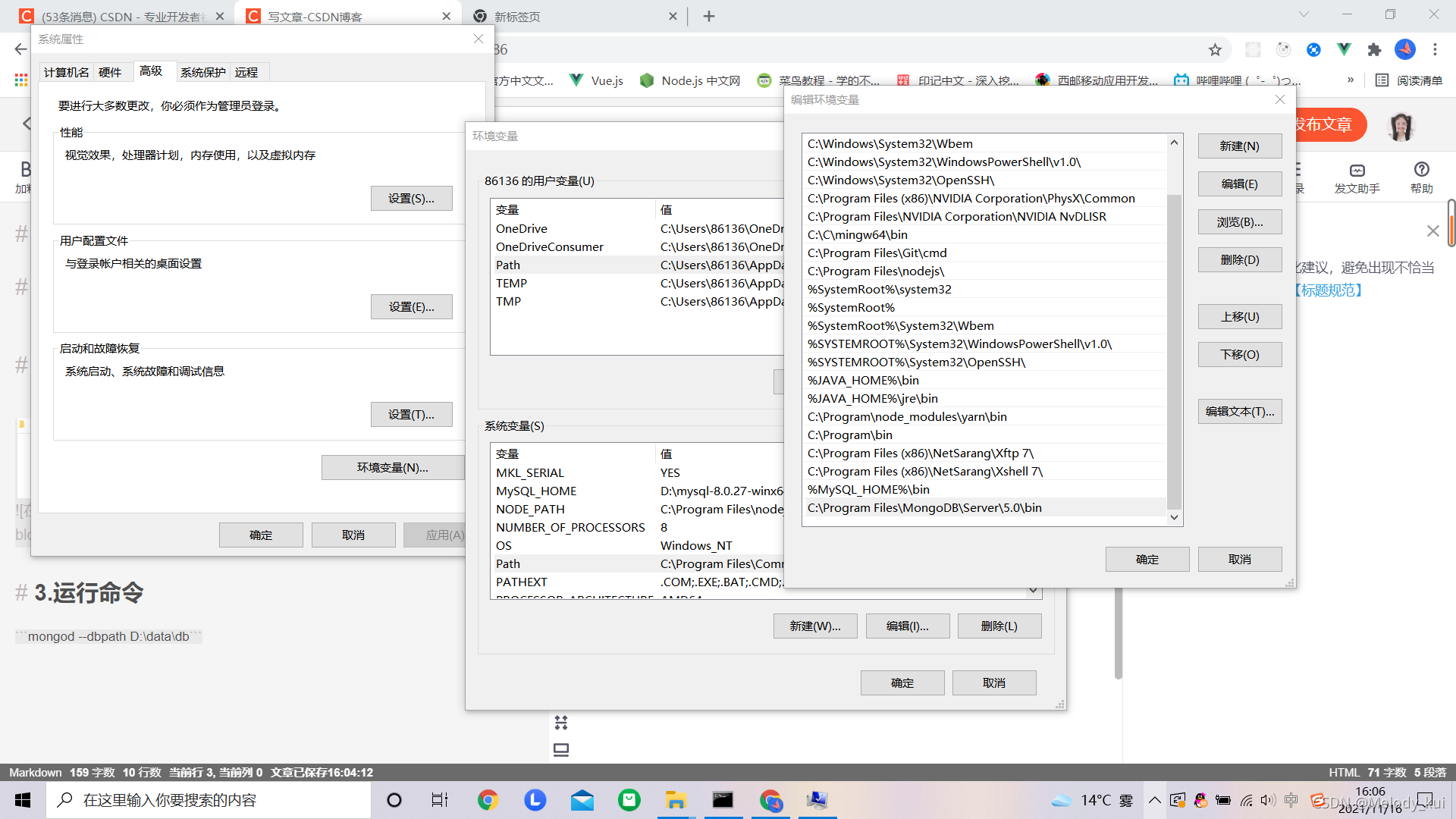Click 取消 in 环境变量 dialog

[x=994, y=683]
